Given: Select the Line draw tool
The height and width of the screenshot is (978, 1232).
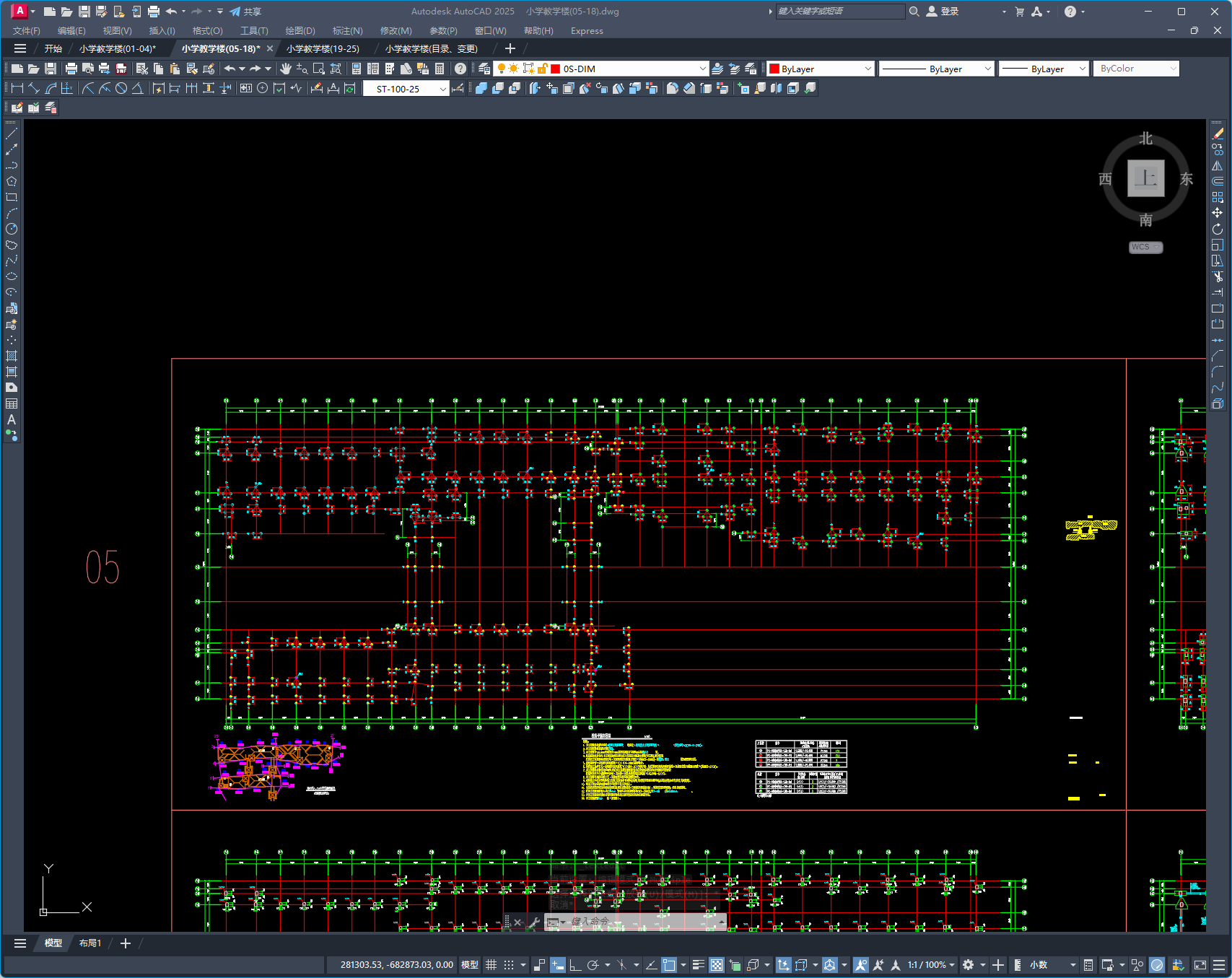Looking at the screenshot, I should pos(12,134).
